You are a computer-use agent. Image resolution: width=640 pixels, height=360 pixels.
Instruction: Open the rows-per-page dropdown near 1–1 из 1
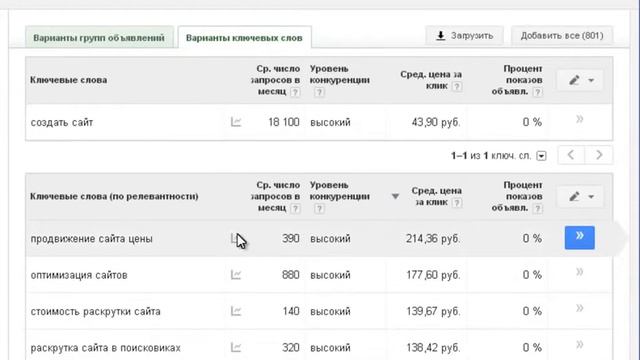[541, 156]
